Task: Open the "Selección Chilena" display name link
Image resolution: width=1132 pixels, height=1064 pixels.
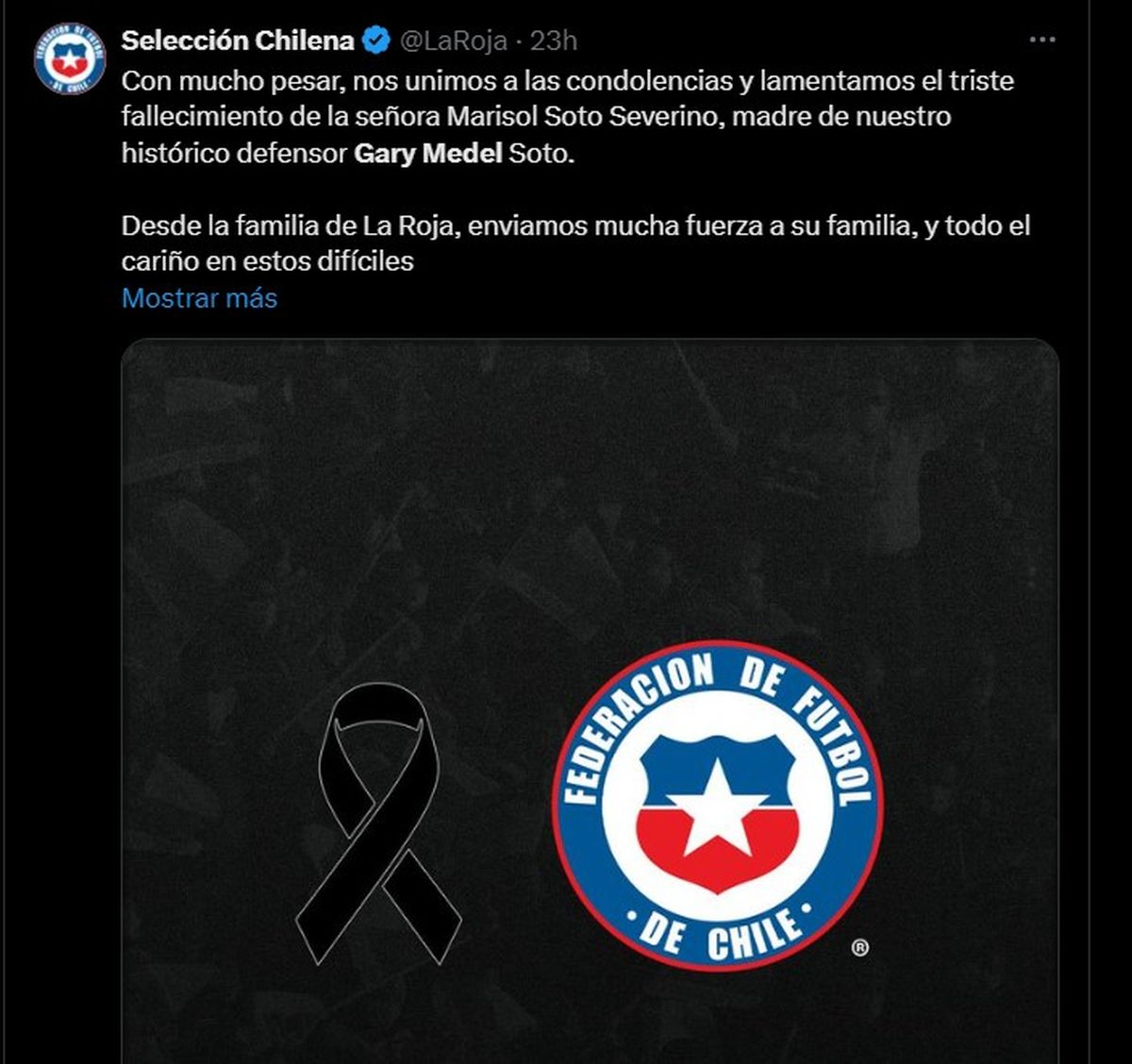Action: 238,41
